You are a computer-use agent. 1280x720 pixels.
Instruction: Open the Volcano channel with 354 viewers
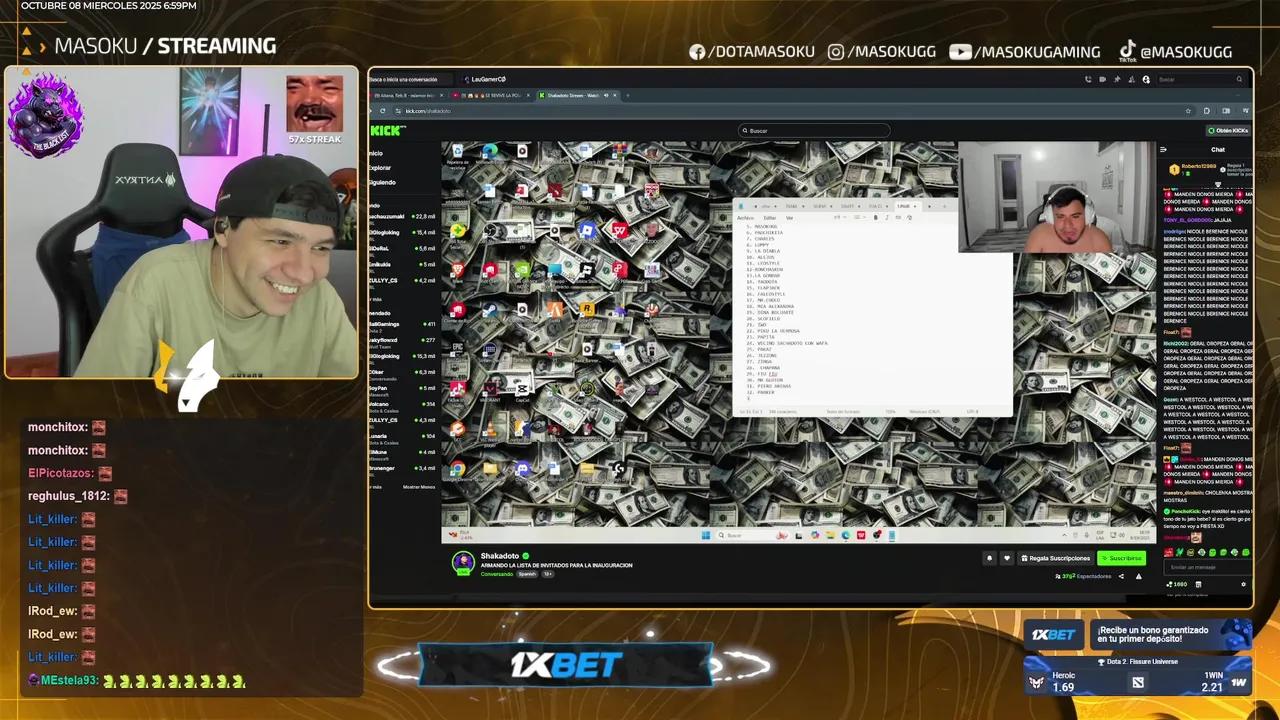click(403, 404)
